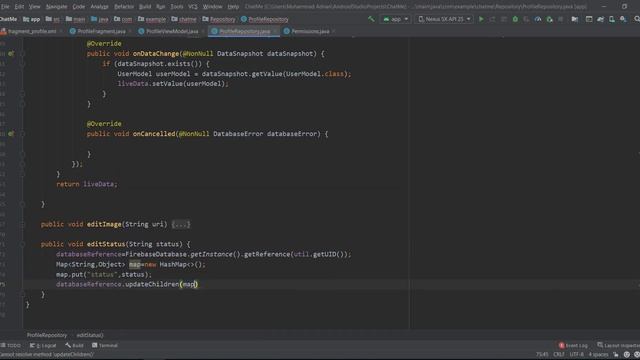Open the run configuration 'app' dropdown
The height and width of the screenshot is (360, 640).
[396, 19]
